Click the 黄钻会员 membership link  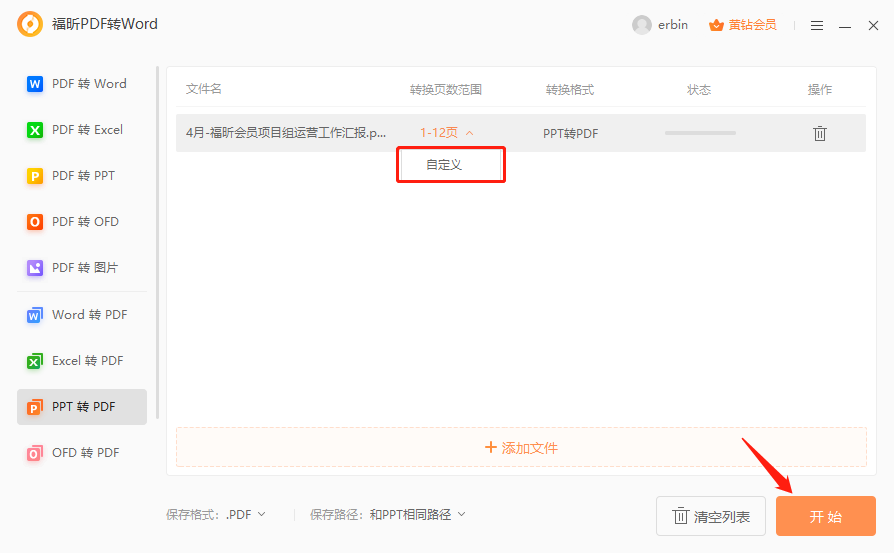click(752, 25)
